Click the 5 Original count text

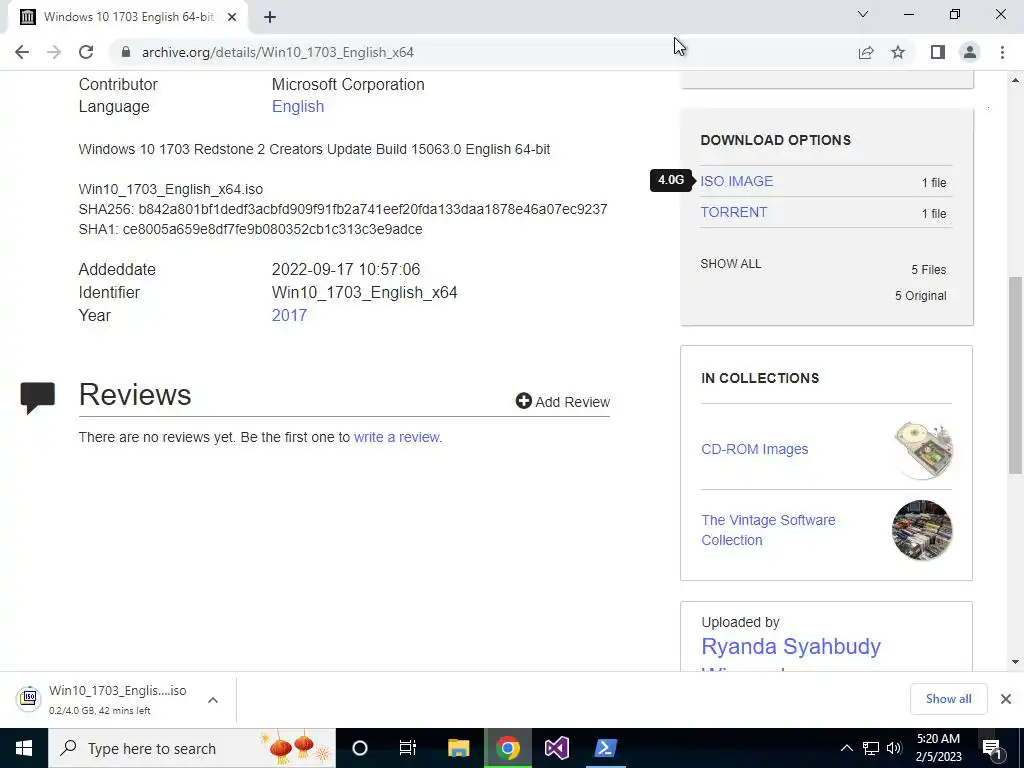coord(920,296)
